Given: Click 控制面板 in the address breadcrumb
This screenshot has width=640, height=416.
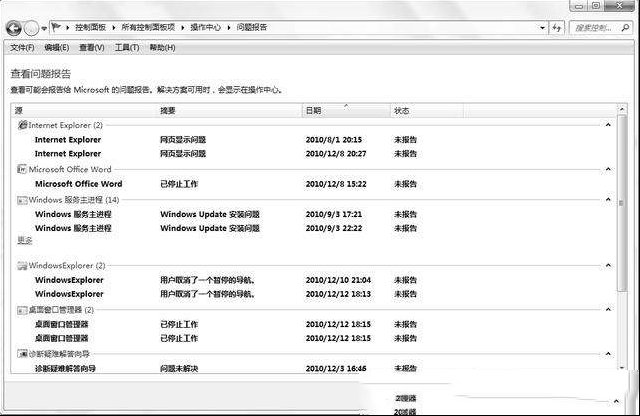Looking at the screenshot, I should [x=90, y=27].
